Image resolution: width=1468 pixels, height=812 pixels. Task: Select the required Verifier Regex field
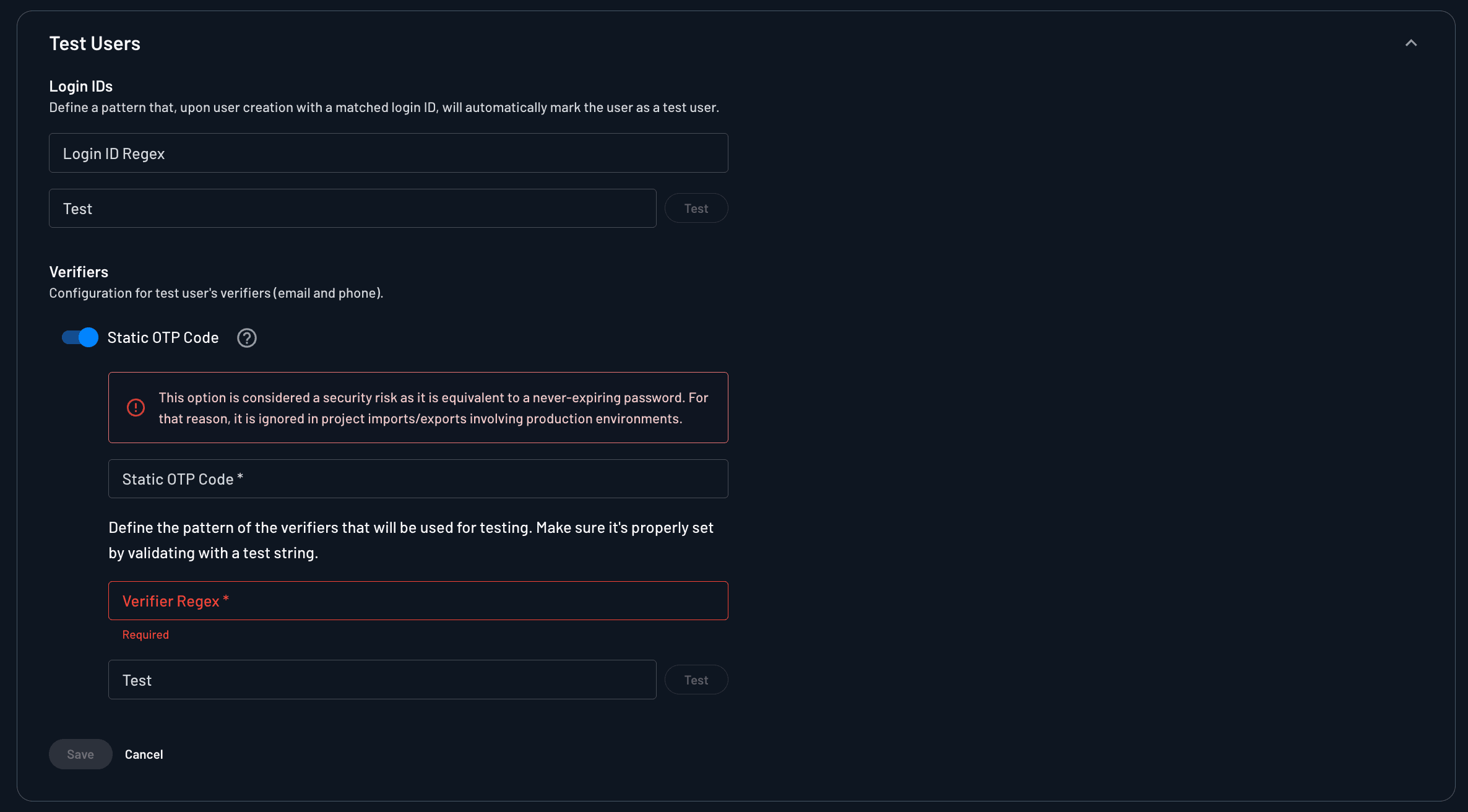418,600
